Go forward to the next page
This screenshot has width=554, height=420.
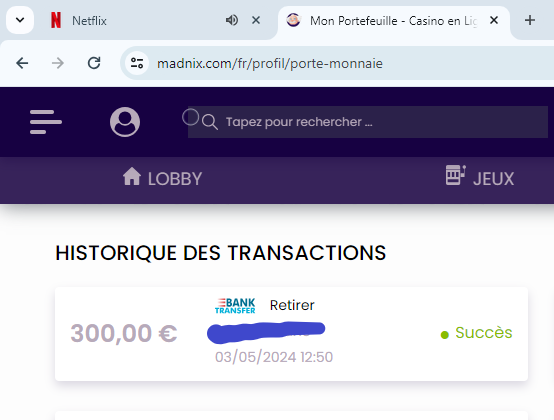pyautogui.click(x=58, y=63)
